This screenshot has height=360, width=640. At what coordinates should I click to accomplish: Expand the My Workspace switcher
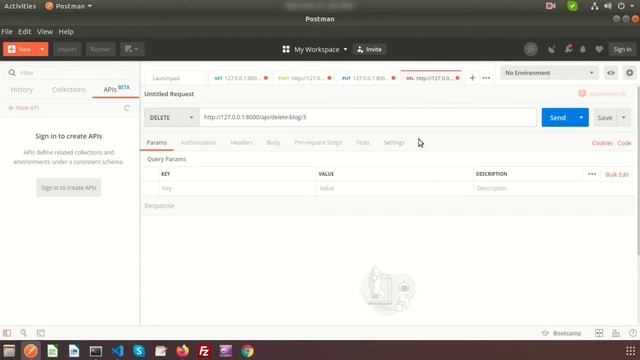click(x=315, y=49)
